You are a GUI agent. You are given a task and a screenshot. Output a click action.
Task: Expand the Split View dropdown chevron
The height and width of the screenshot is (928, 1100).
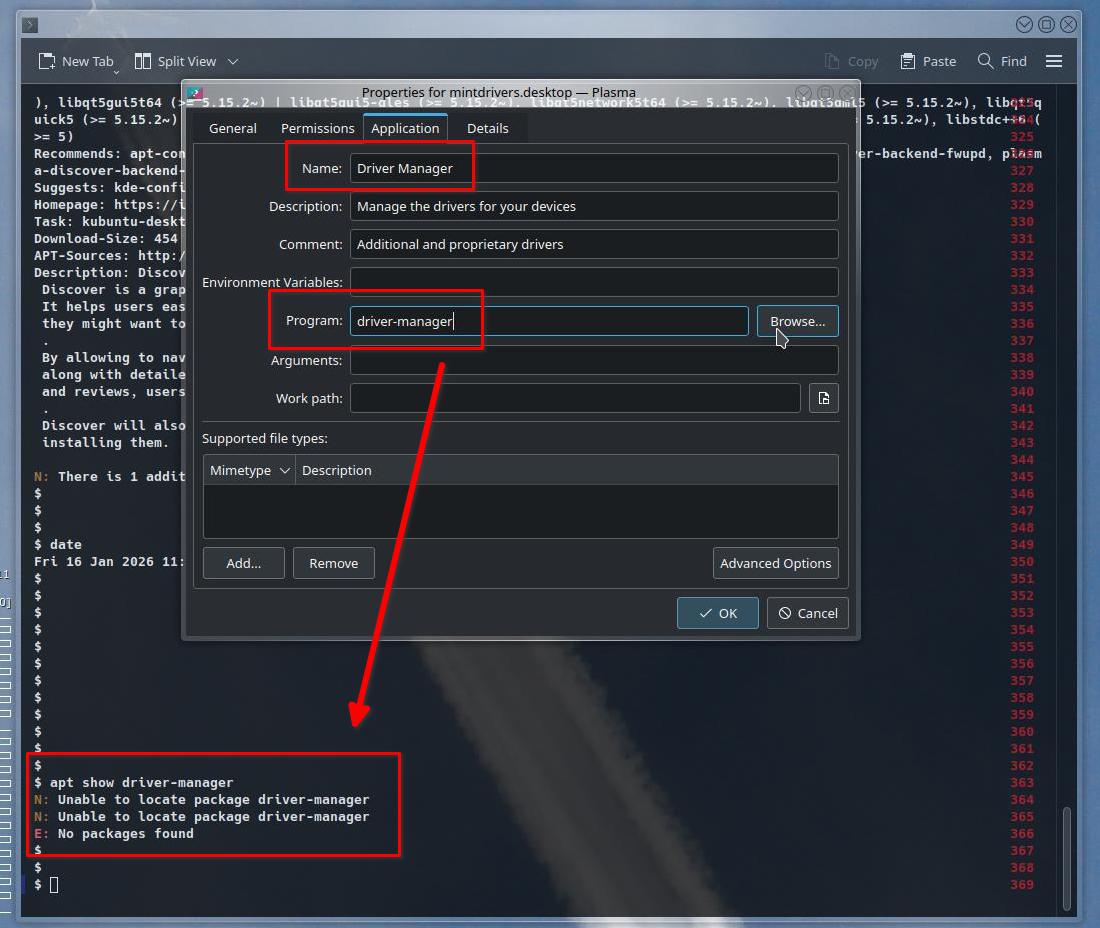coord(233,61)
